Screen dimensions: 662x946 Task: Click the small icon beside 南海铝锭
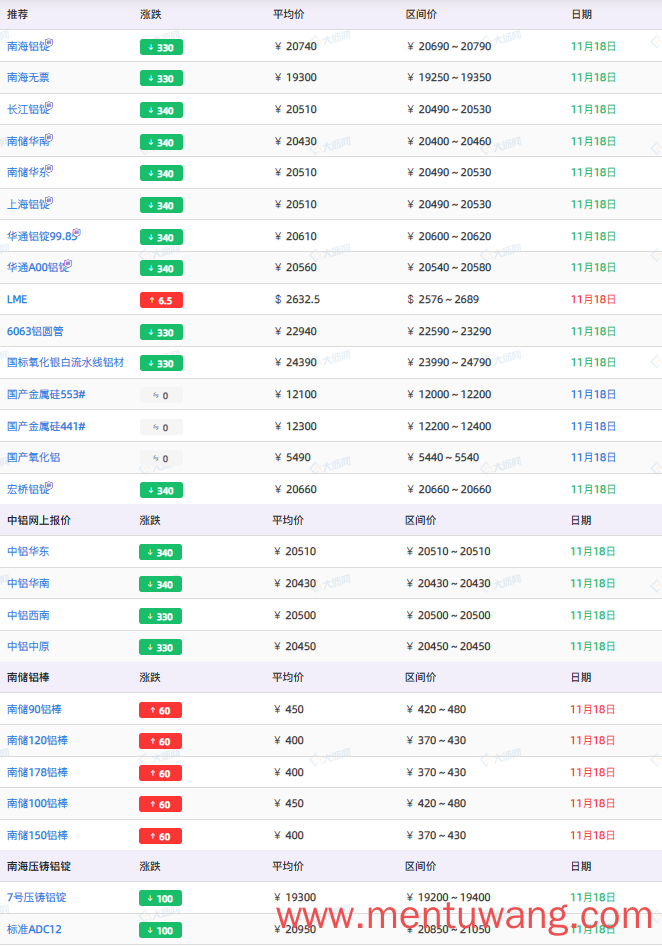click(x=49, y=42)
